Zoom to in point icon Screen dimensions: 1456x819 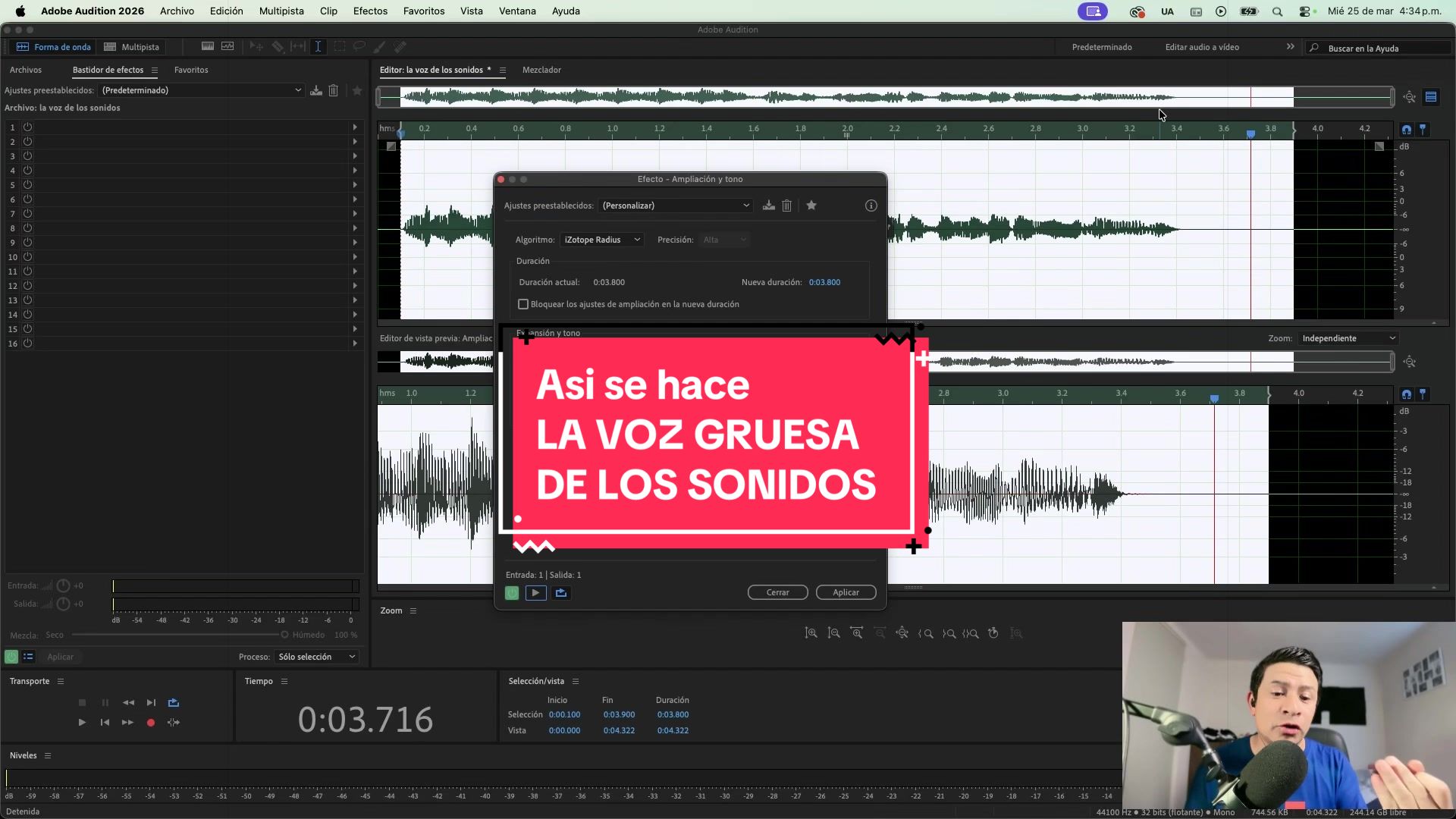[926, 633]
